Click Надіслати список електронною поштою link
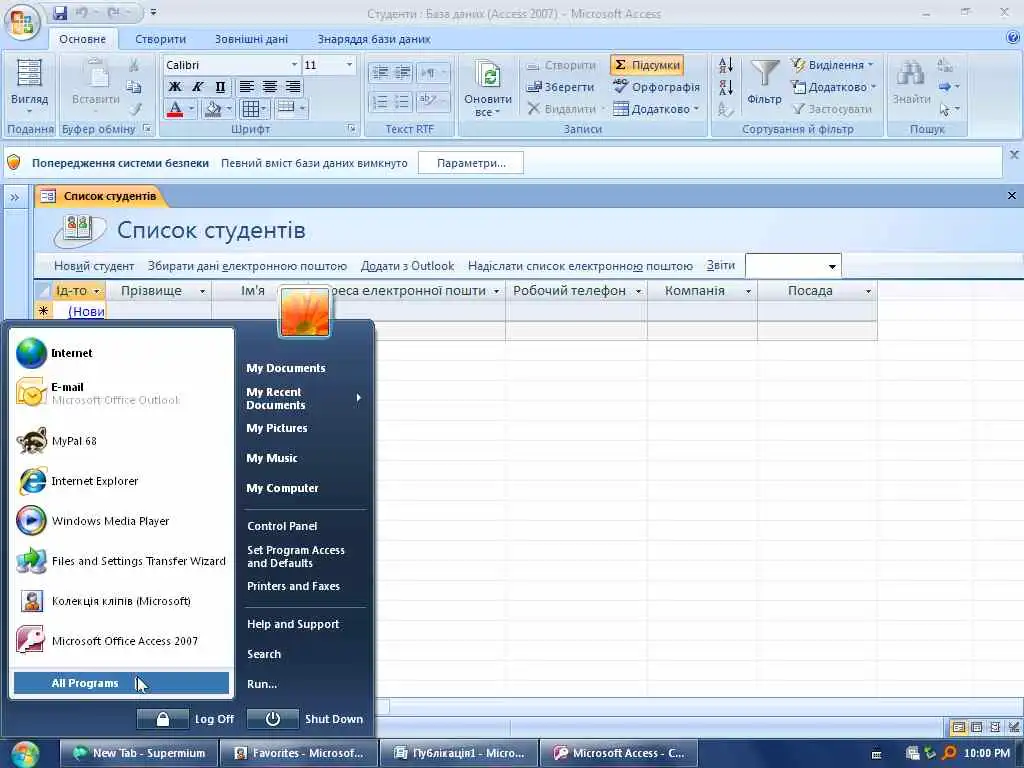Image resolution: width=1024 pixels, height=768 pixels. [580, 266]
